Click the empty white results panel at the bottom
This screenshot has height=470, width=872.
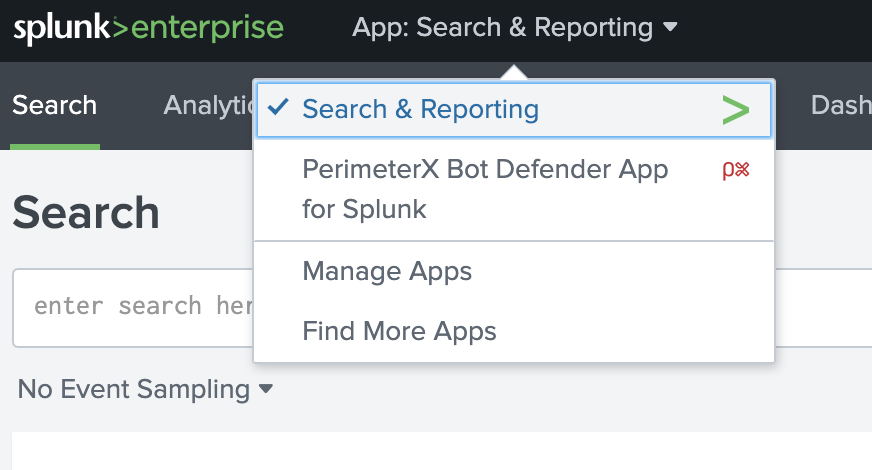[440, 451]
